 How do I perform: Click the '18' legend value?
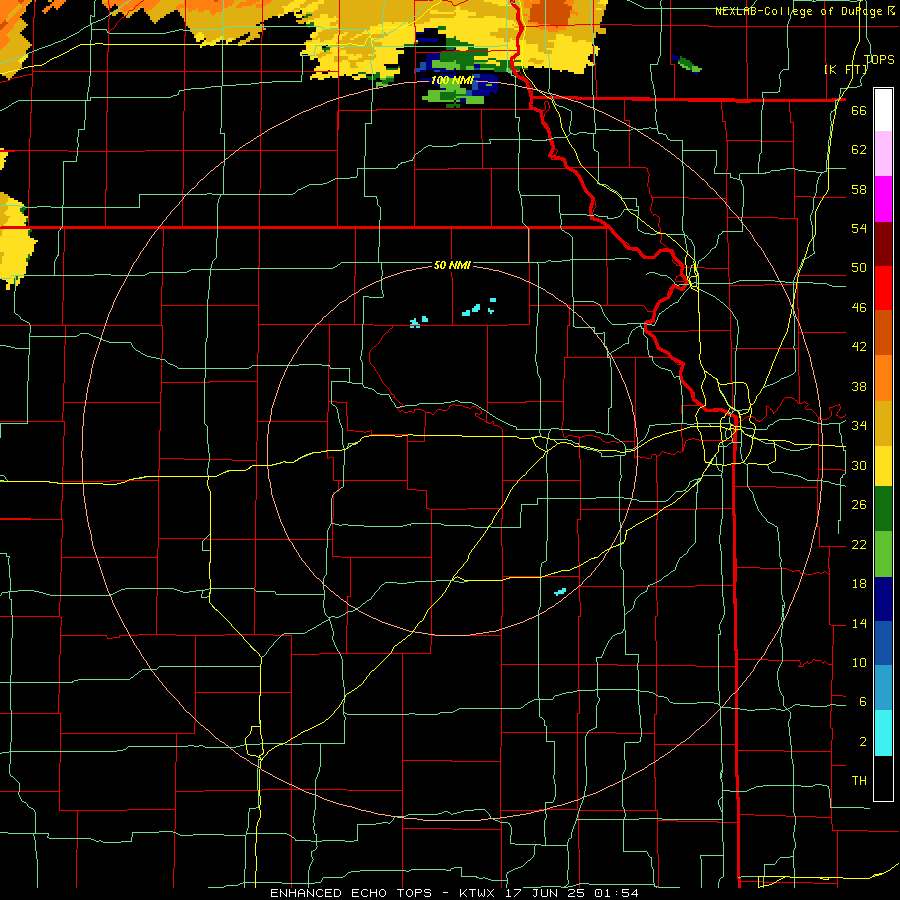coord(859,584)
